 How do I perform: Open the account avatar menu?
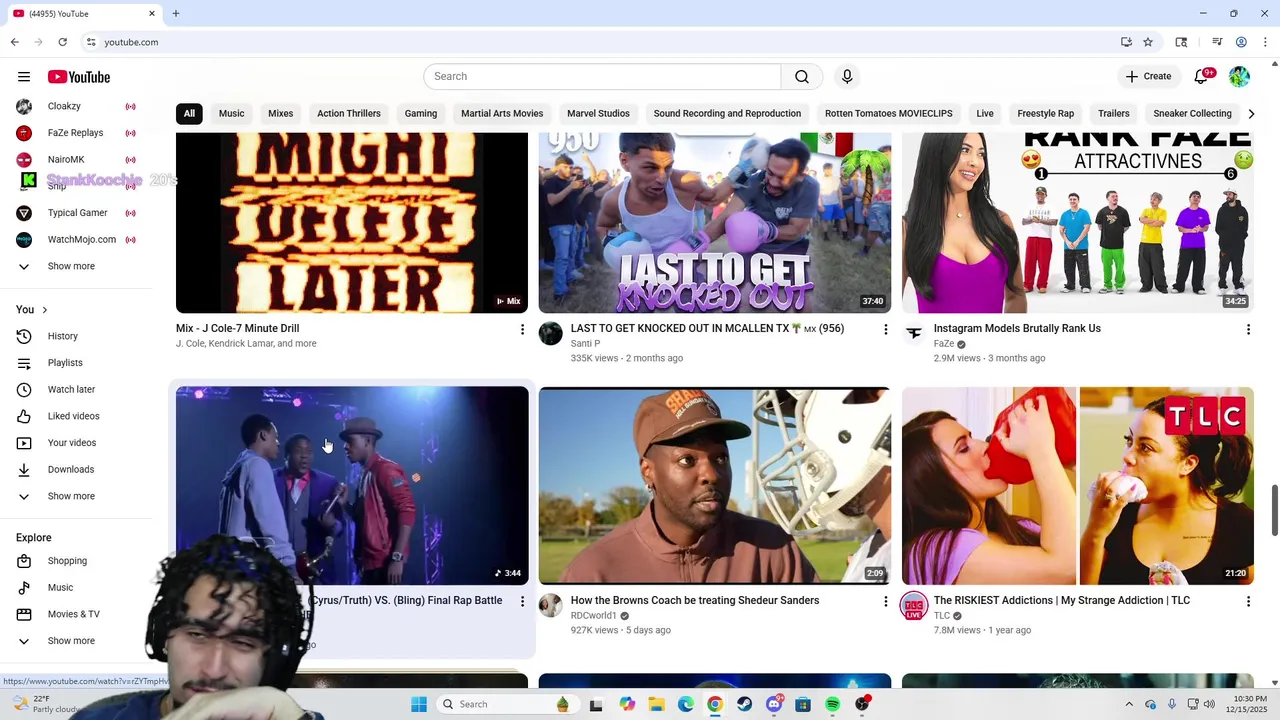coord(1240,77)
